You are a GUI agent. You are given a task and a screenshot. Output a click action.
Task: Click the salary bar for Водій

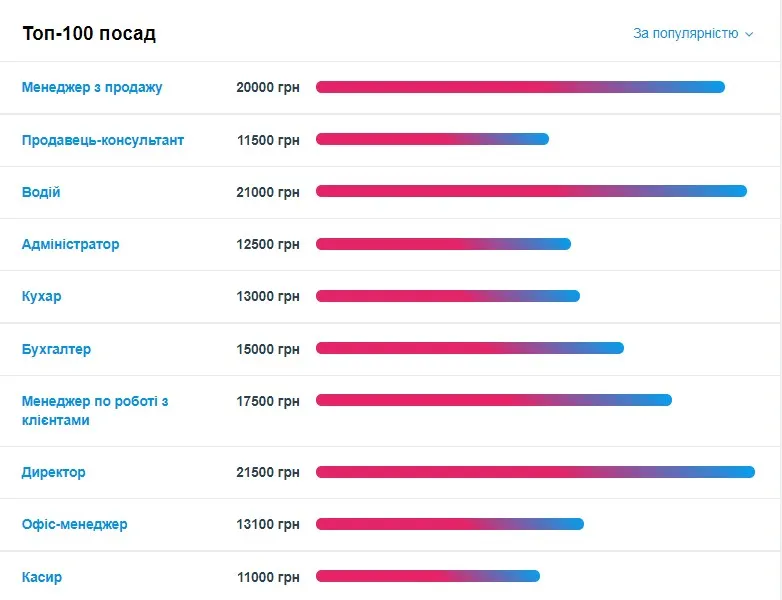531,191
